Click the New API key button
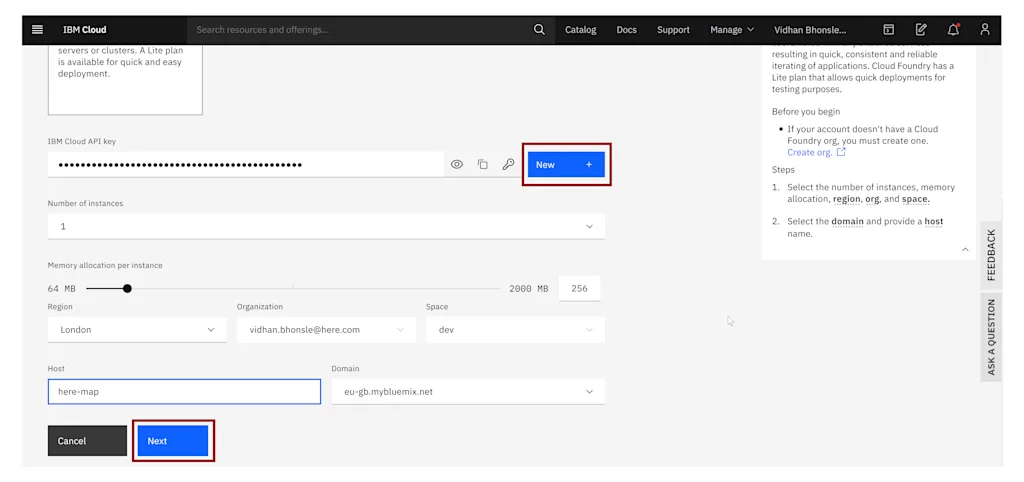 coord(566,165)
